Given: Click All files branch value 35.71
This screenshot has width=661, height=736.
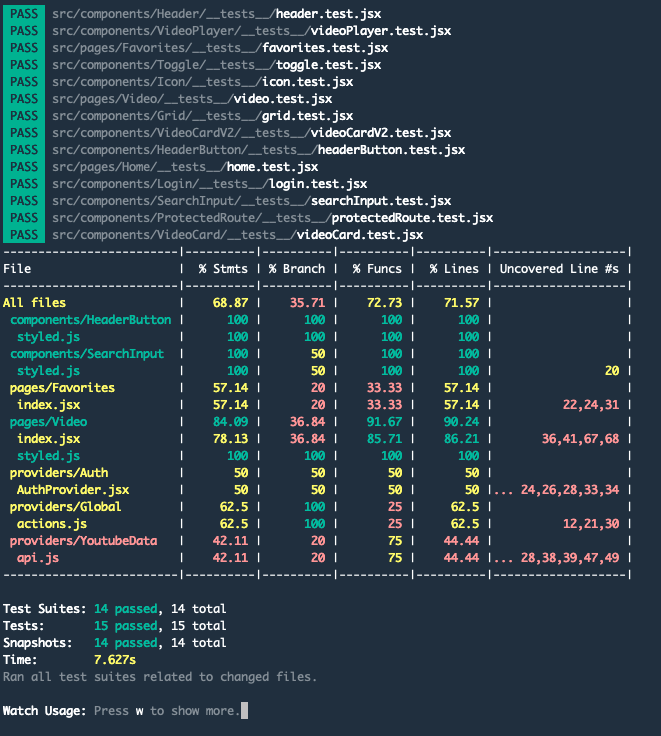Looking at the screenshot, I should click(307, 303).
